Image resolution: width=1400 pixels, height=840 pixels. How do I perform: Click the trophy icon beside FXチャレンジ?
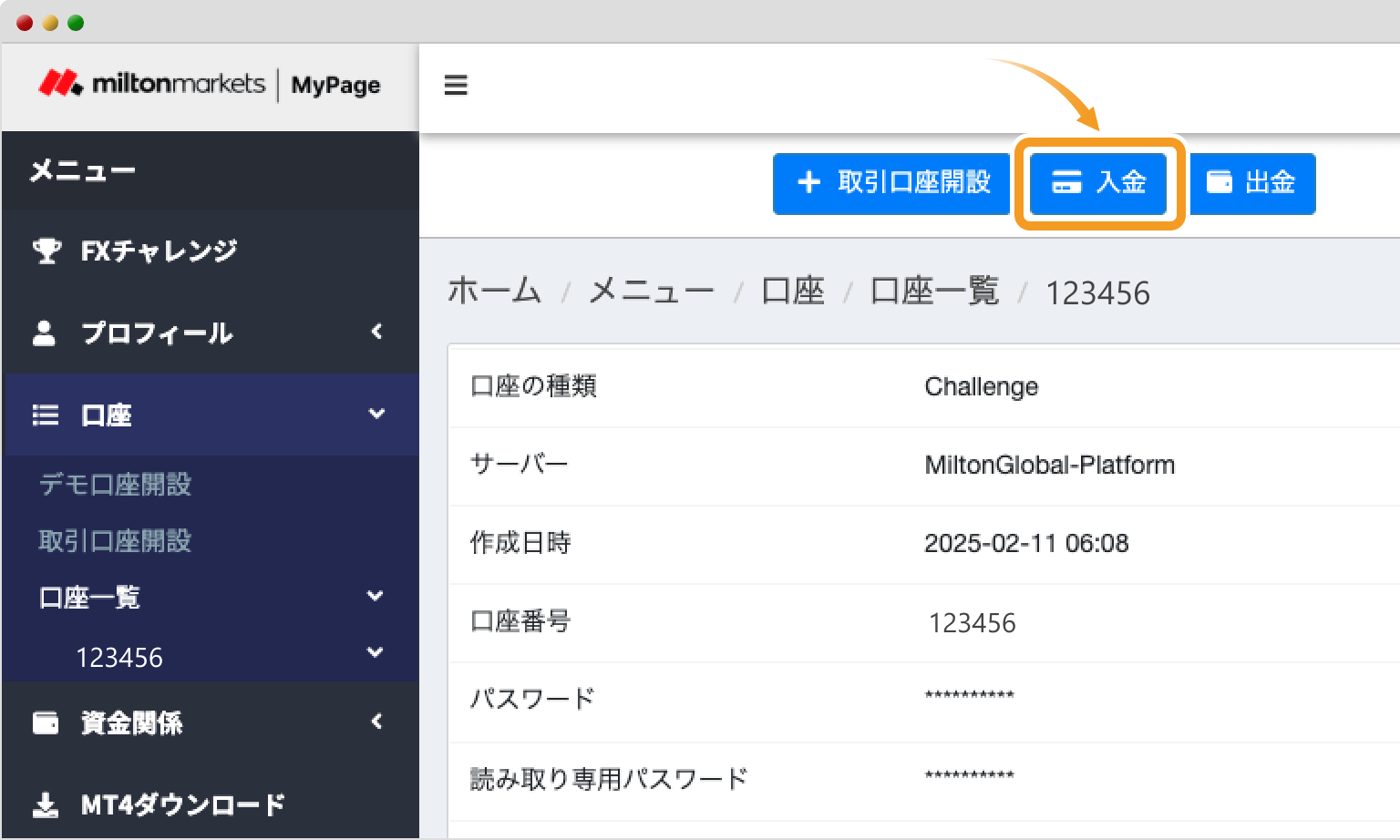point(46,251)
